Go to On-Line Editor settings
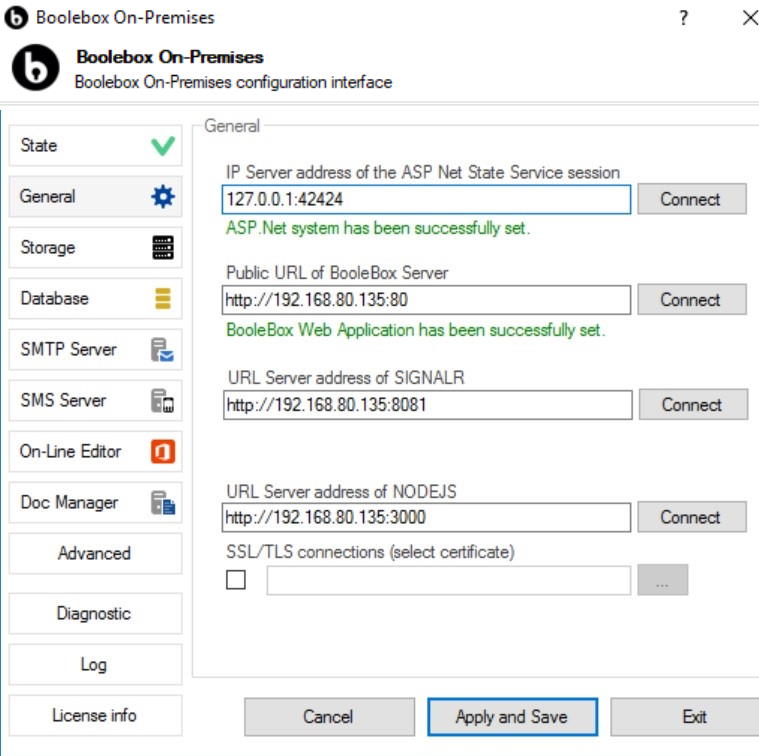Image resolution: width=759 pixels, height=756 pixels. (x=95, y=452)
